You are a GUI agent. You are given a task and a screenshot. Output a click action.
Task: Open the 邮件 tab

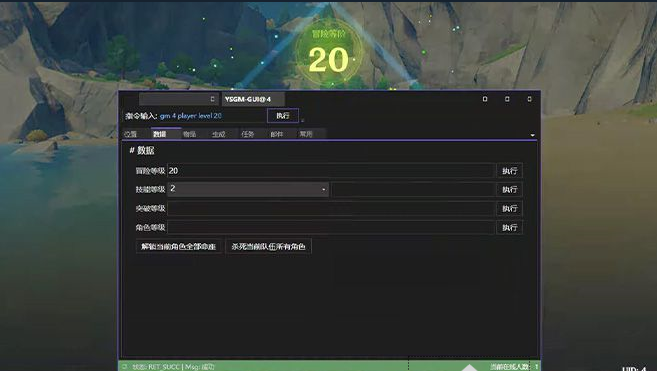pyautogui.click(x=277, y=134)
